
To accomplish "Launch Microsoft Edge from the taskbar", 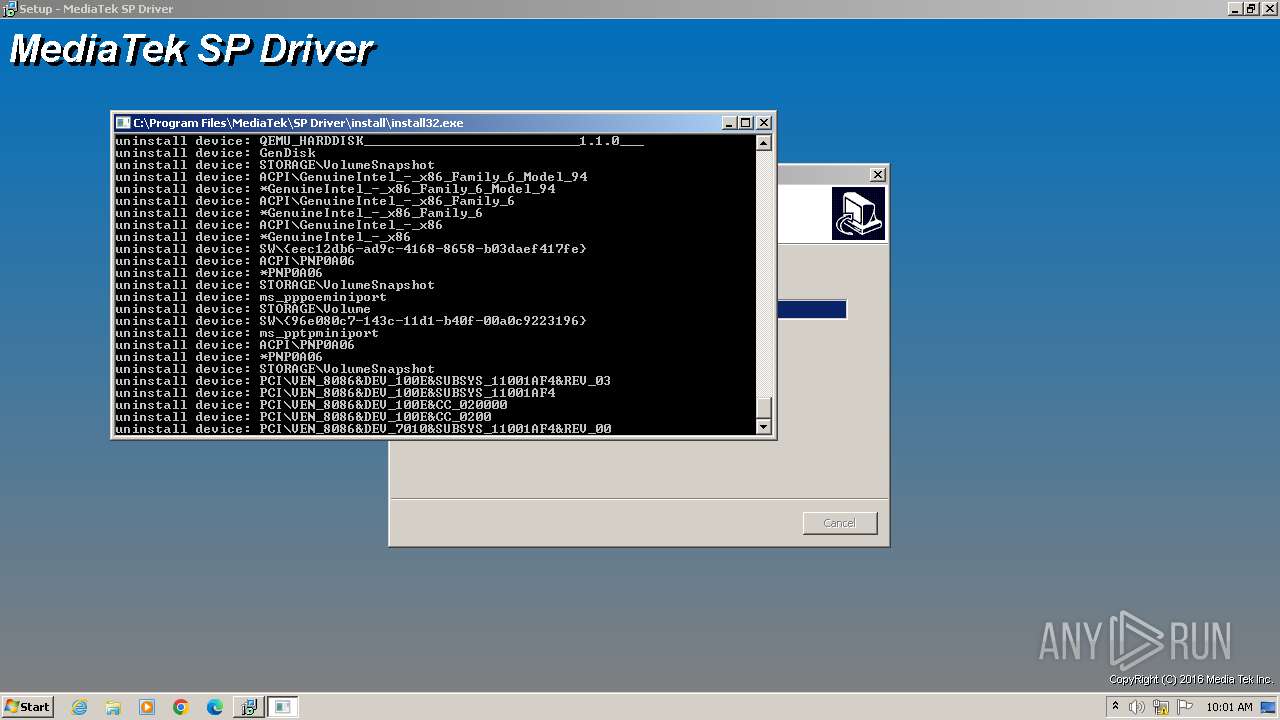I will (215, 707).
